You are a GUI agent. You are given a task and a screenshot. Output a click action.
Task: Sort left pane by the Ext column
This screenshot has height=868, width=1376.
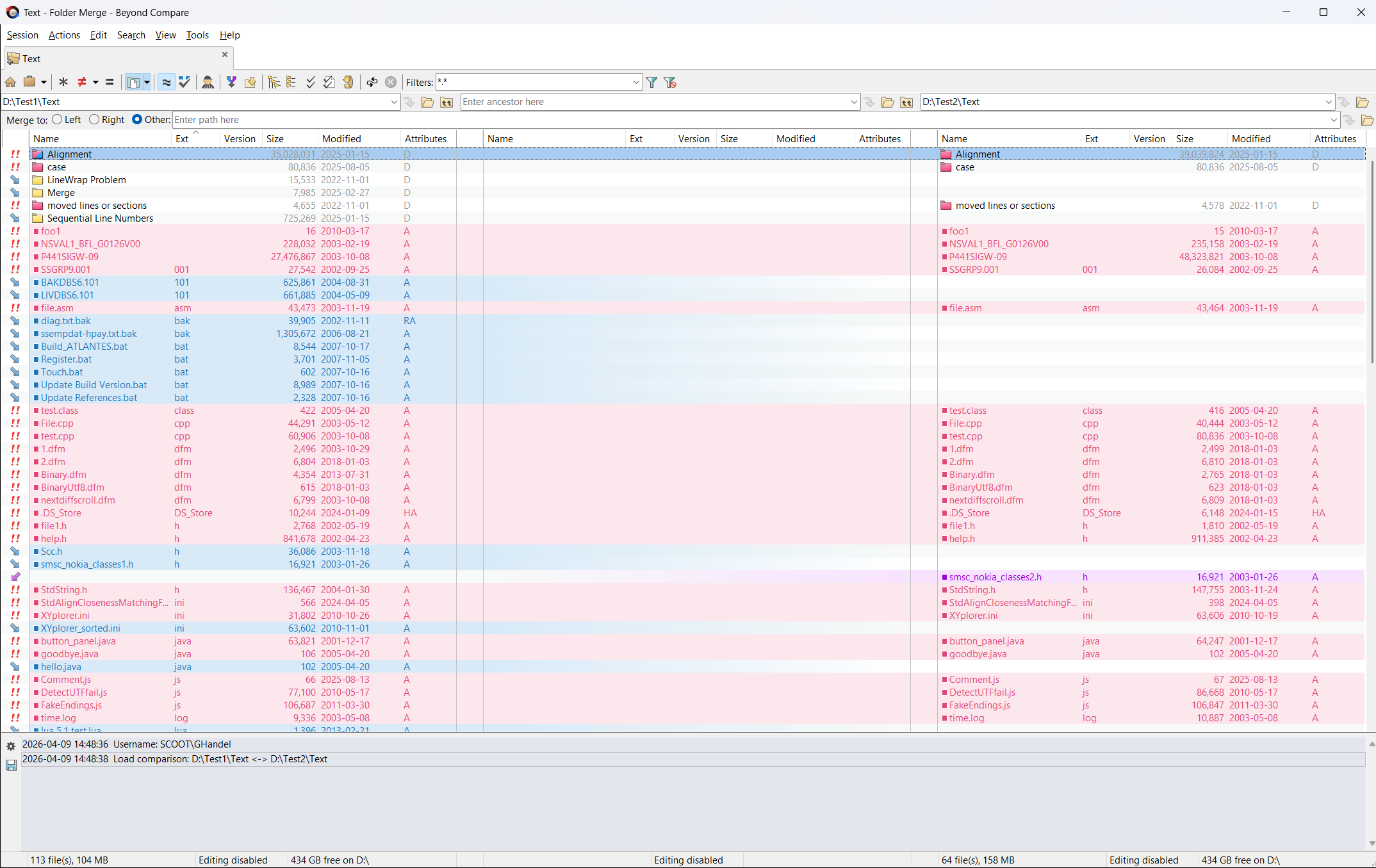click(196, 138)
